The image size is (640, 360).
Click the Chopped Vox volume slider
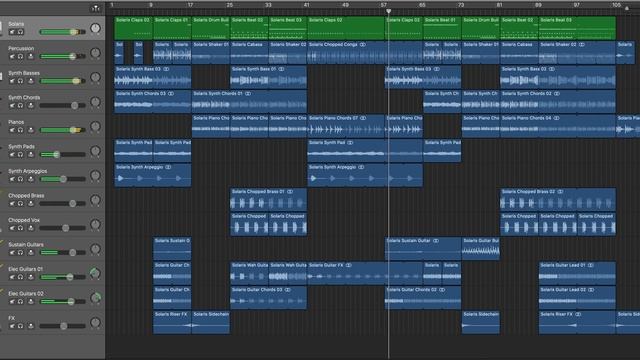point(62,228)
